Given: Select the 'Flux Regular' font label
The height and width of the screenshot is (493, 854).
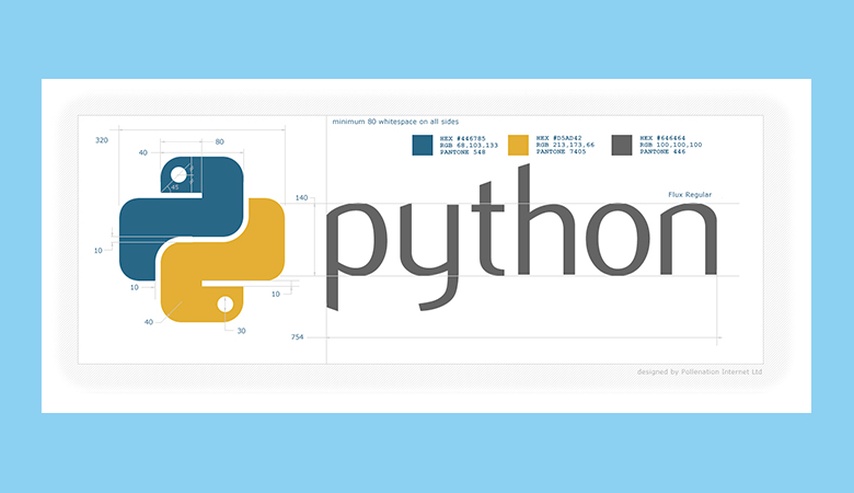Looking at the screenshot, I should (690, 194).
